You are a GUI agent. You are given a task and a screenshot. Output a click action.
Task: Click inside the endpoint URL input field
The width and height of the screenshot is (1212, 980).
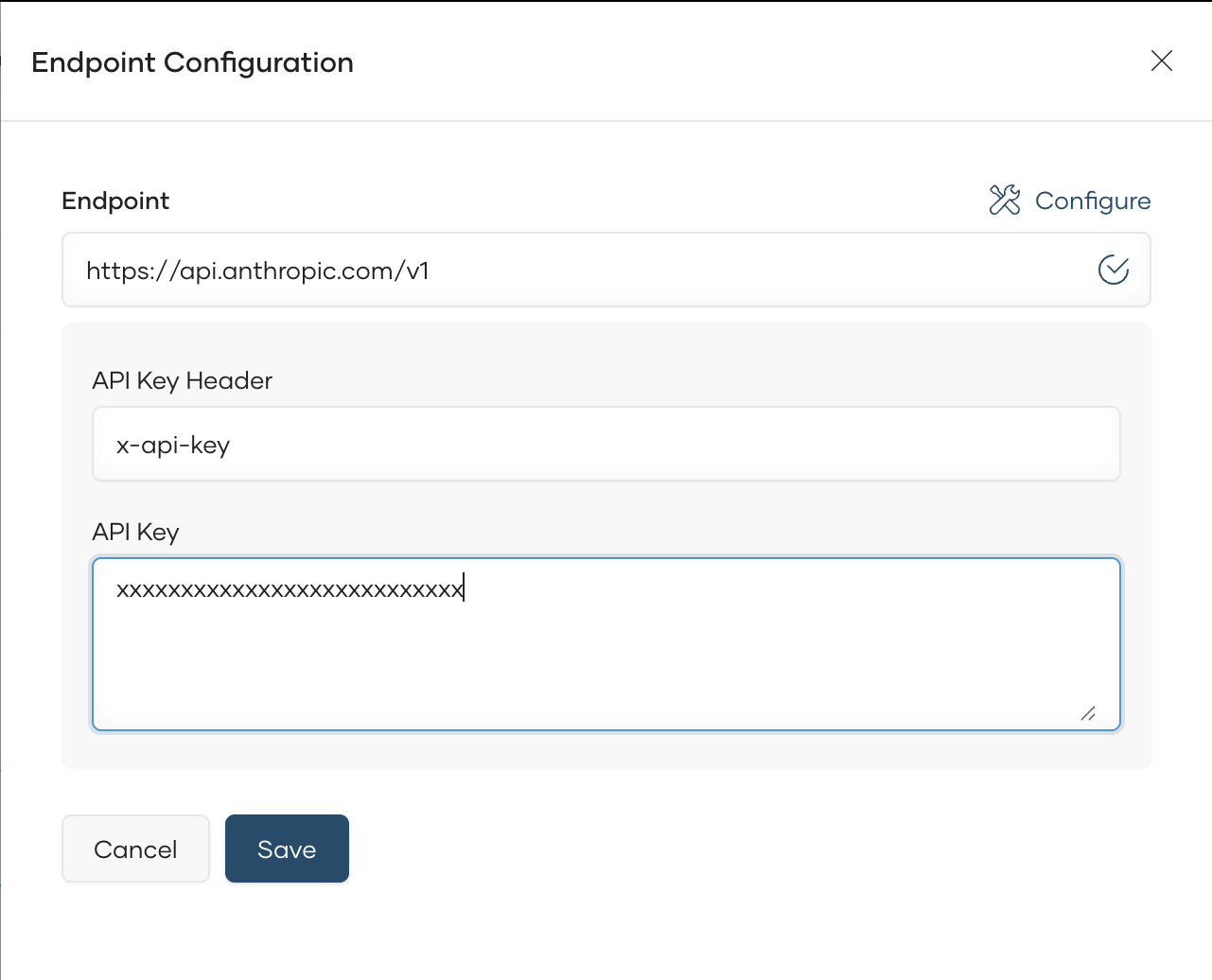point(568,270)
